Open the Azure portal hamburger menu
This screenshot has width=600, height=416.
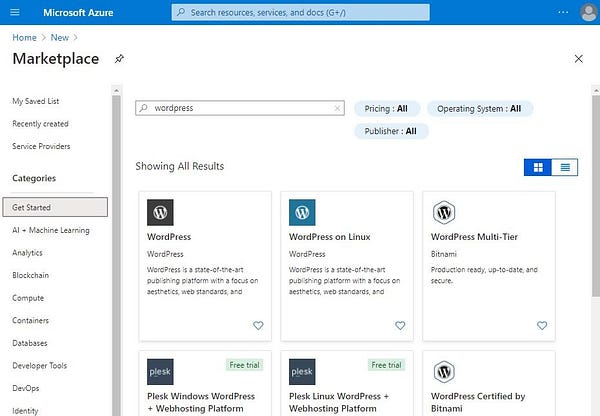coord(15,12)
